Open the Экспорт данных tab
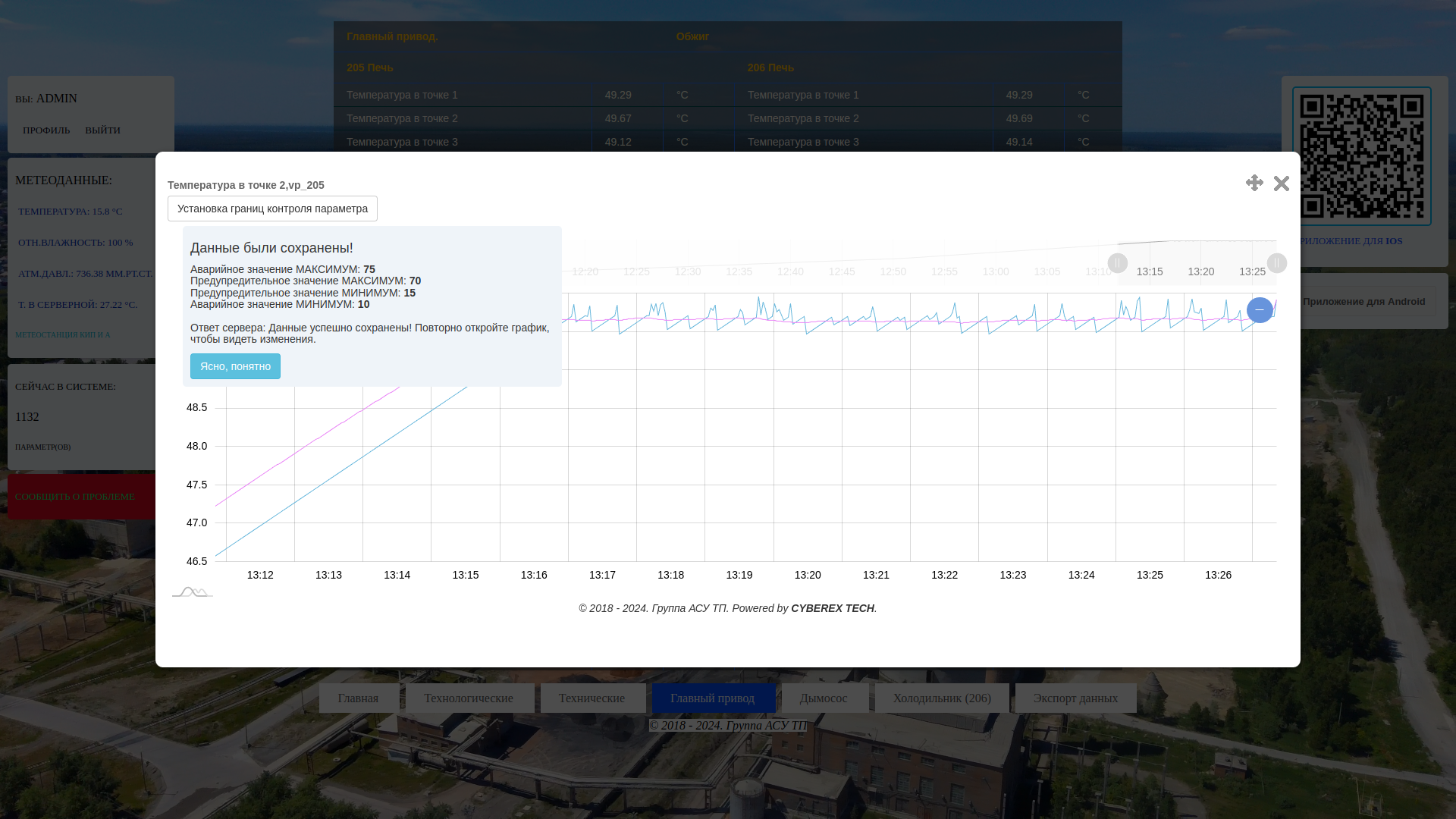The width and height of the screenshot is (1456, 819). [1075, 698]
